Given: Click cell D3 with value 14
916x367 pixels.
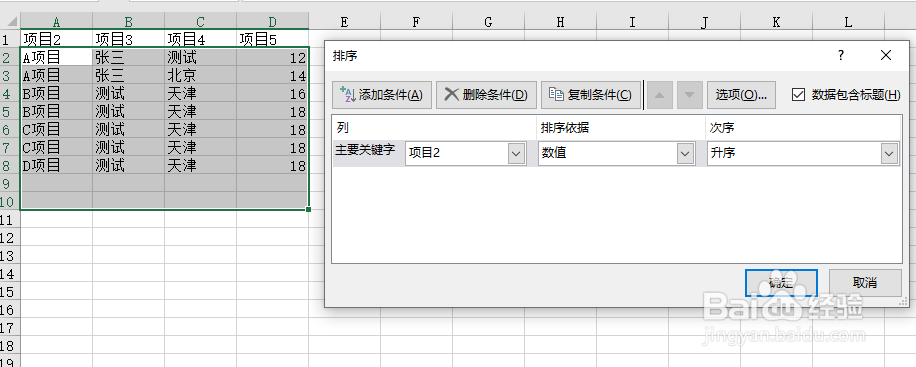Looking at the screenshot, I should (273, 75).
